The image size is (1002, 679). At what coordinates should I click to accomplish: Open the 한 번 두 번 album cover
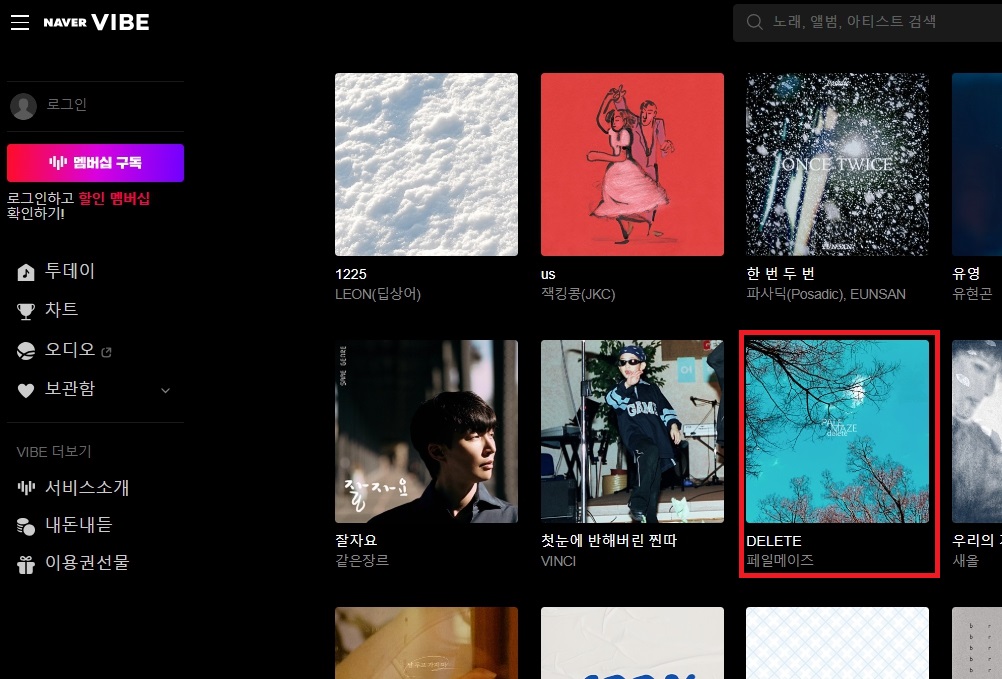click(838, 164)
